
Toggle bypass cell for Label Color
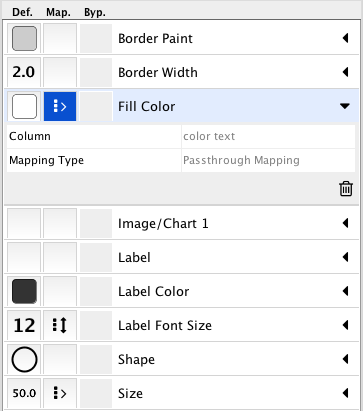96,291
